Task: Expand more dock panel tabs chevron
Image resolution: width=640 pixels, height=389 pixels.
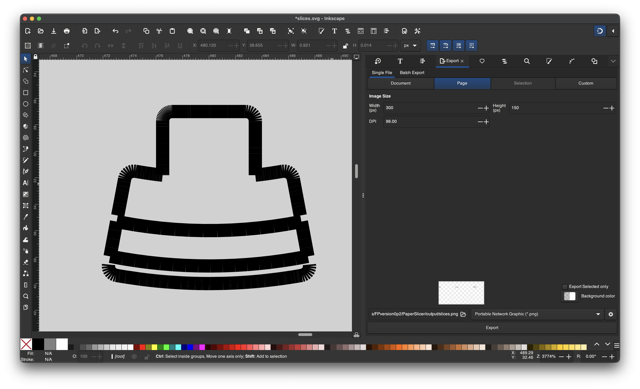Action: [x=613, y=61]
